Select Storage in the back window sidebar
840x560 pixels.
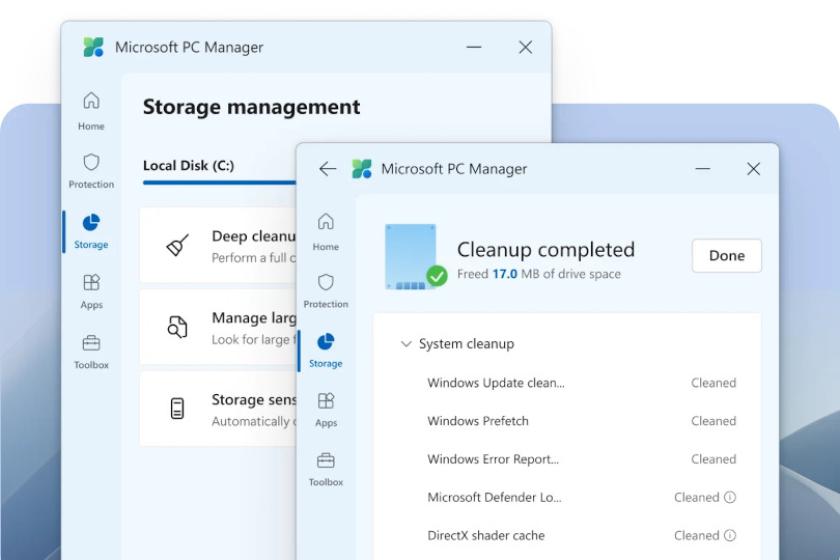coord(91,232)
